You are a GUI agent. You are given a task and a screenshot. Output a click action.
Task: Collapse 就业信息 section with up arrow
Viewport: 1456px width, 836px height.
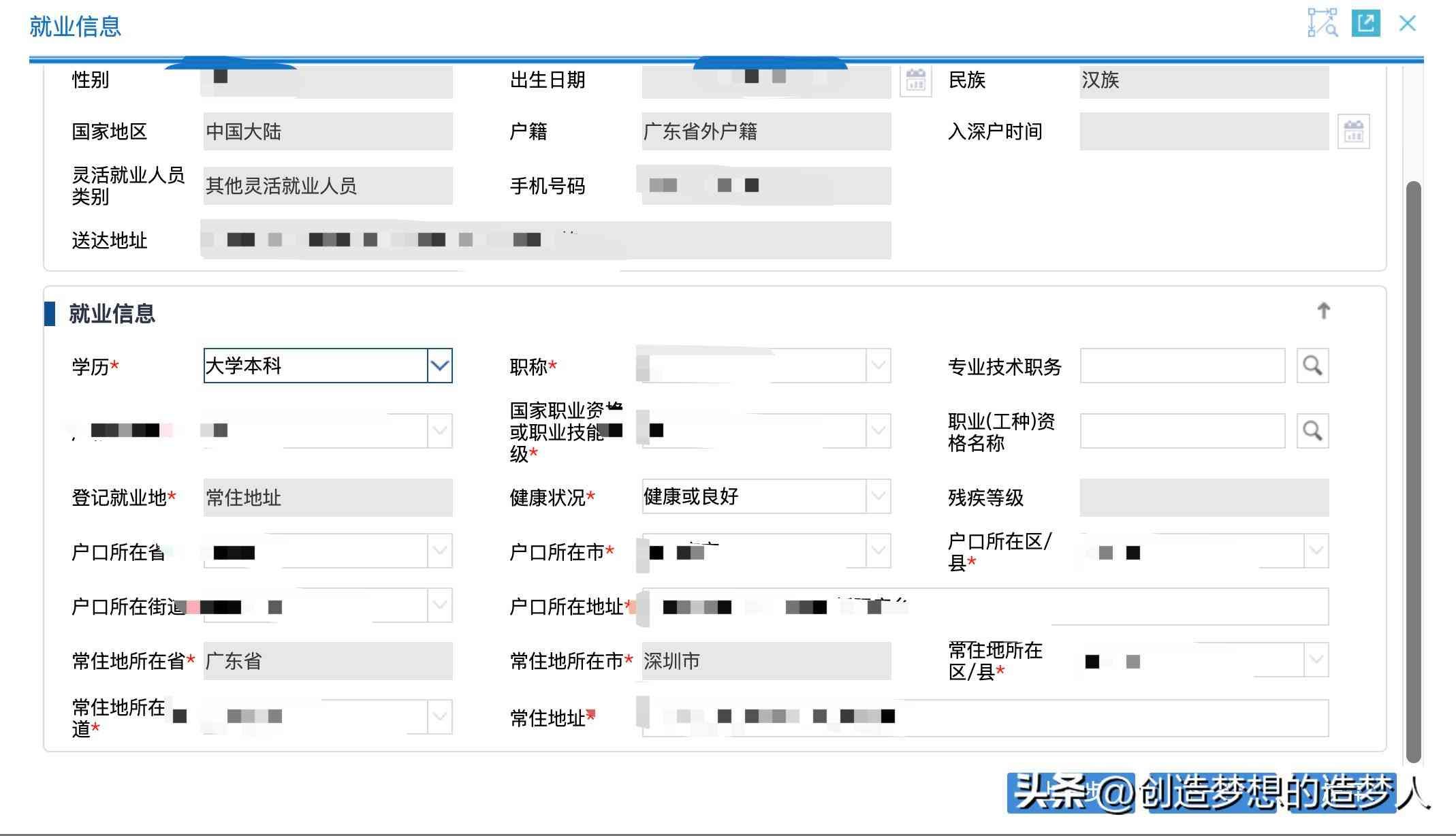click(1323, 311)
